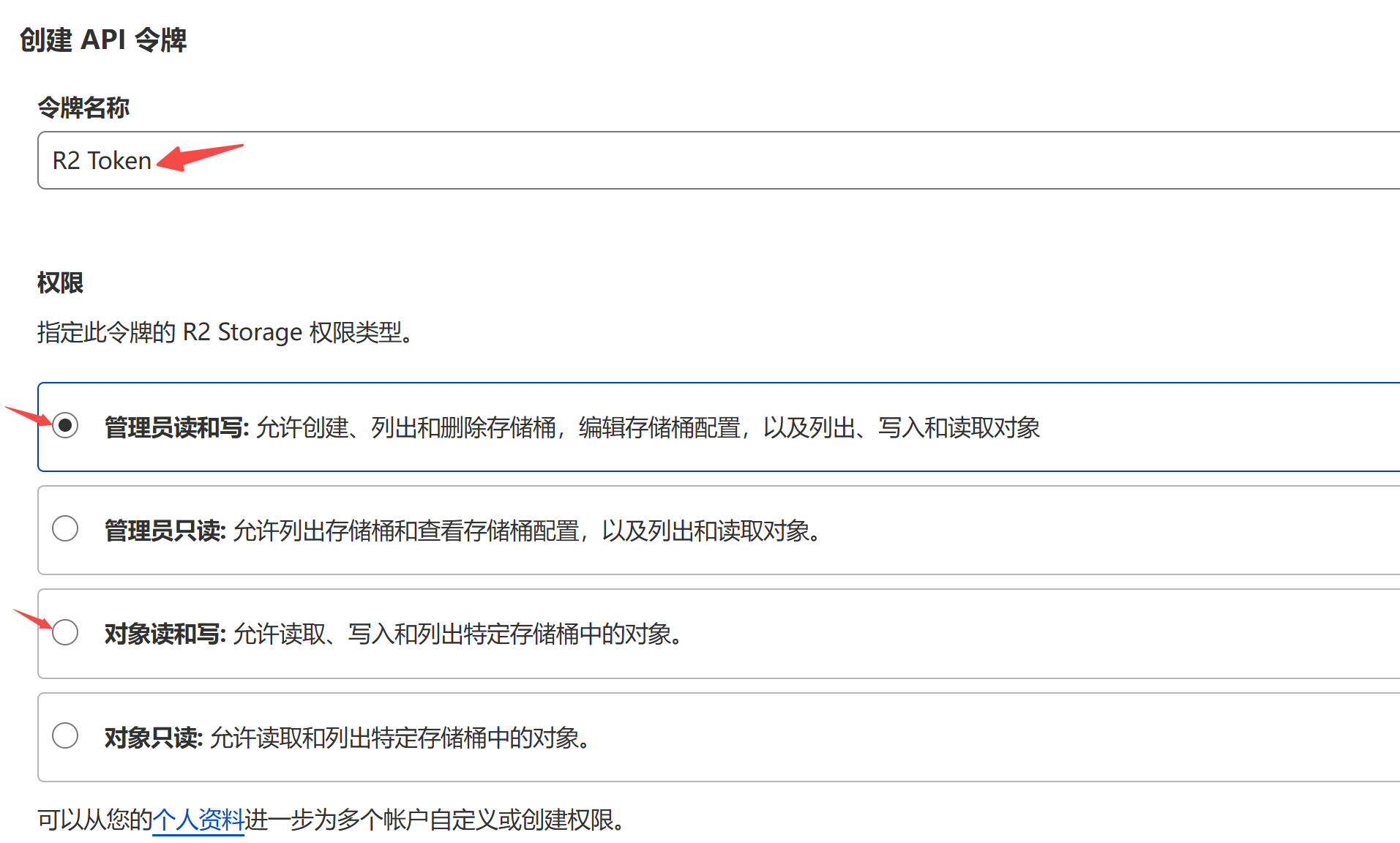Click the red arrow beside 管理员读和写 radio
Image resolution: width=1400 pixels, height=843 pixels.
(29, 415)
